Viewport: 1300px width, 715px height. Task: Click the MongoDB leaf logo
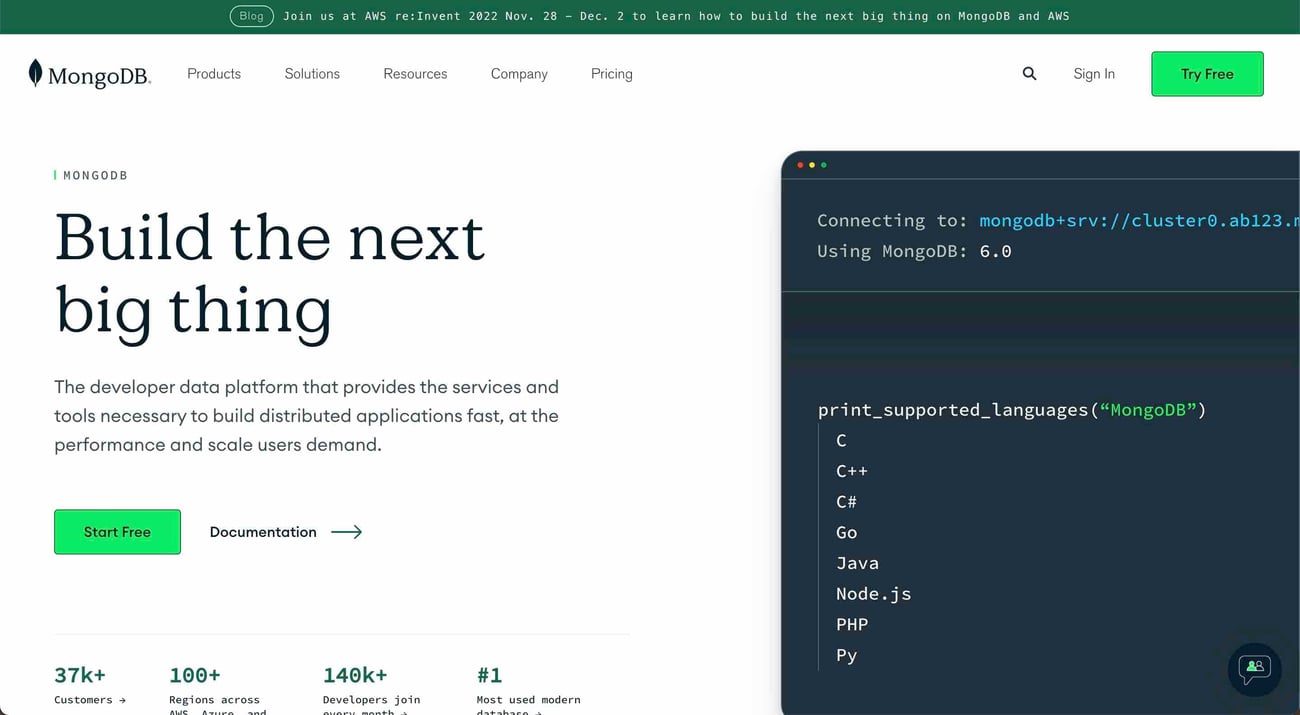pyautogui.click(x=36, y=73)
